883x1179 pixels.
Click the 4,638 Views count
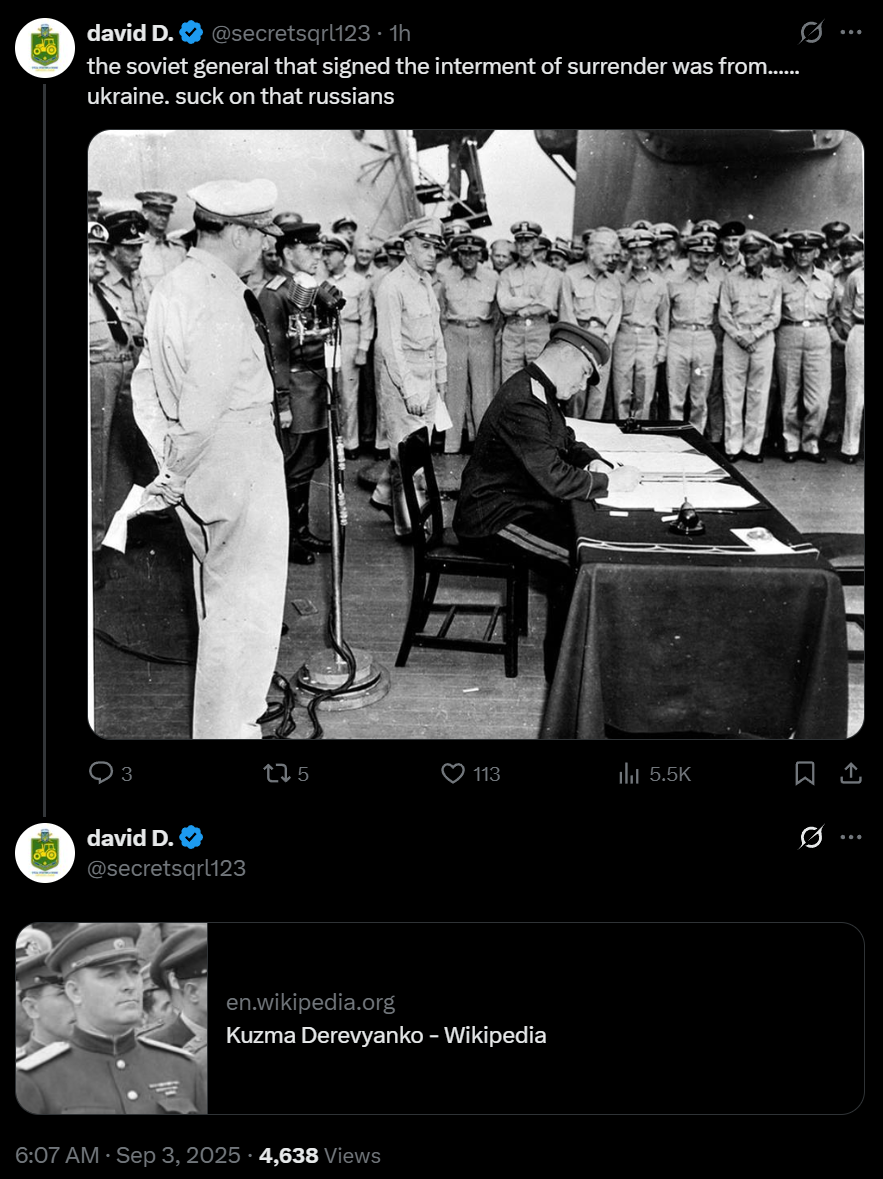(320, 1155)
